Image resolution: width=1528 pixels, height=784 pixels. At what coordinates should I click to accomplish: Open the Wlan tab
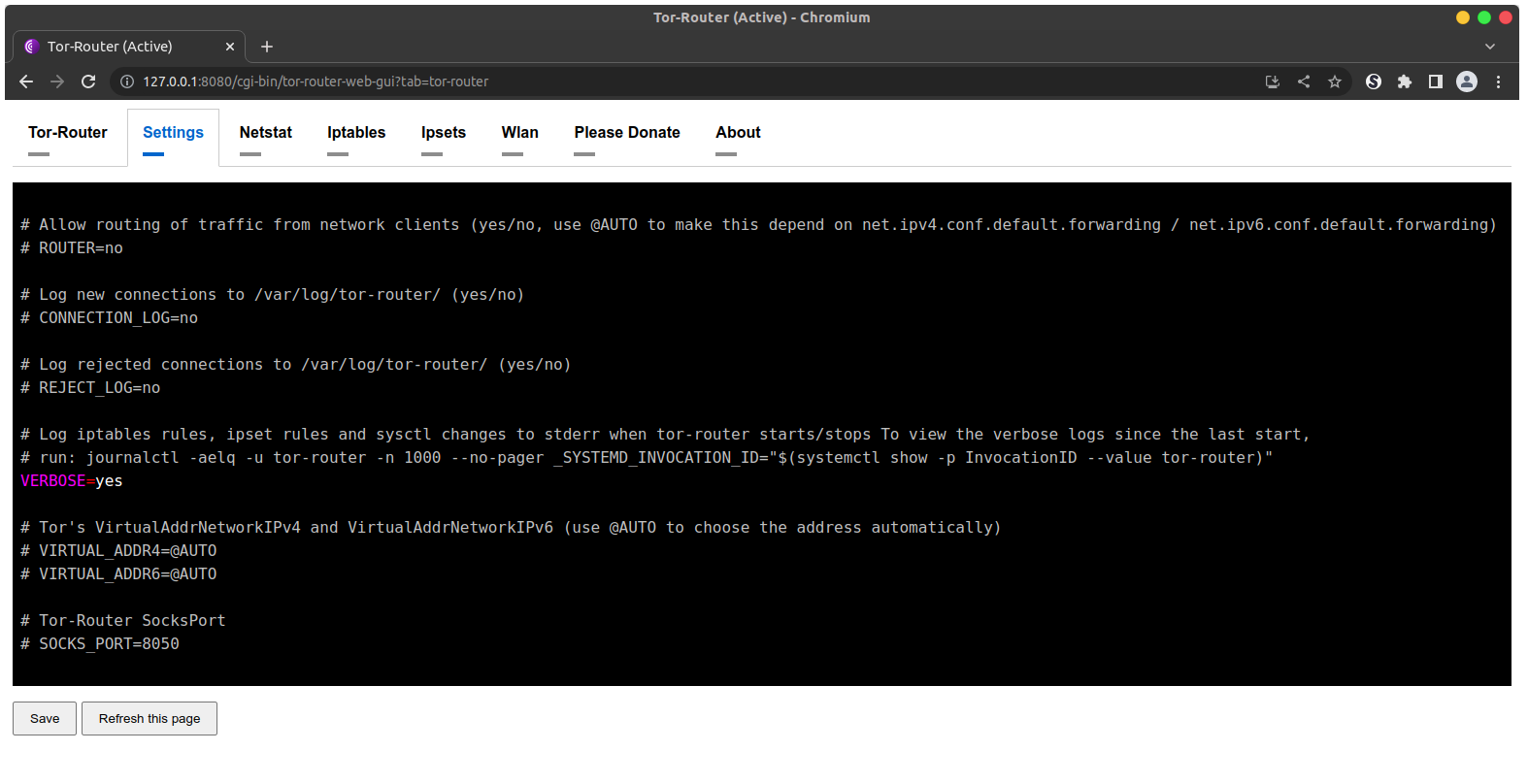tap(520, 133)
